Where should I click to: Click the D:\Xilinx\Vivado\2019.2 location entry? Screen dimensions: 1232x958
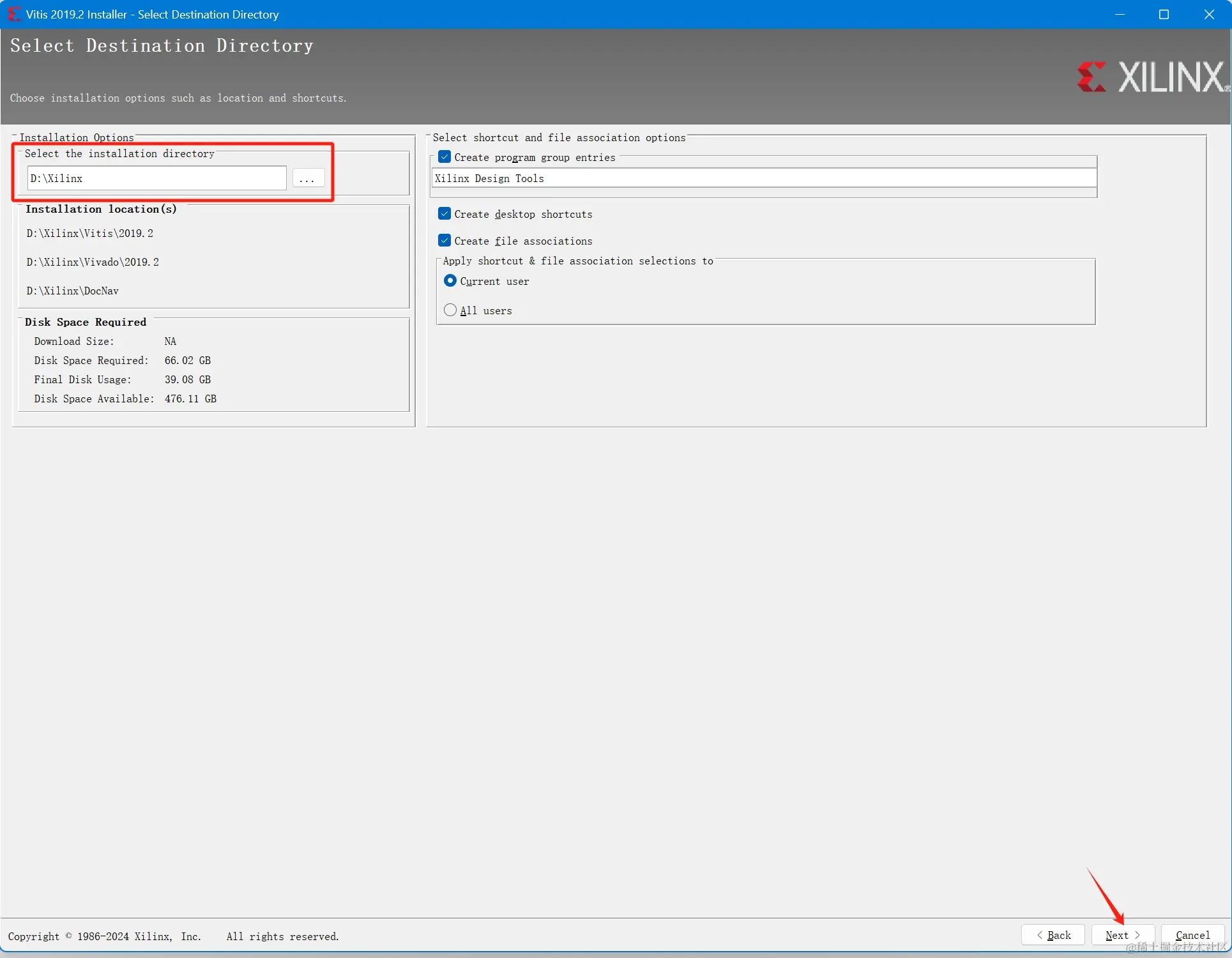pos(93,262)
